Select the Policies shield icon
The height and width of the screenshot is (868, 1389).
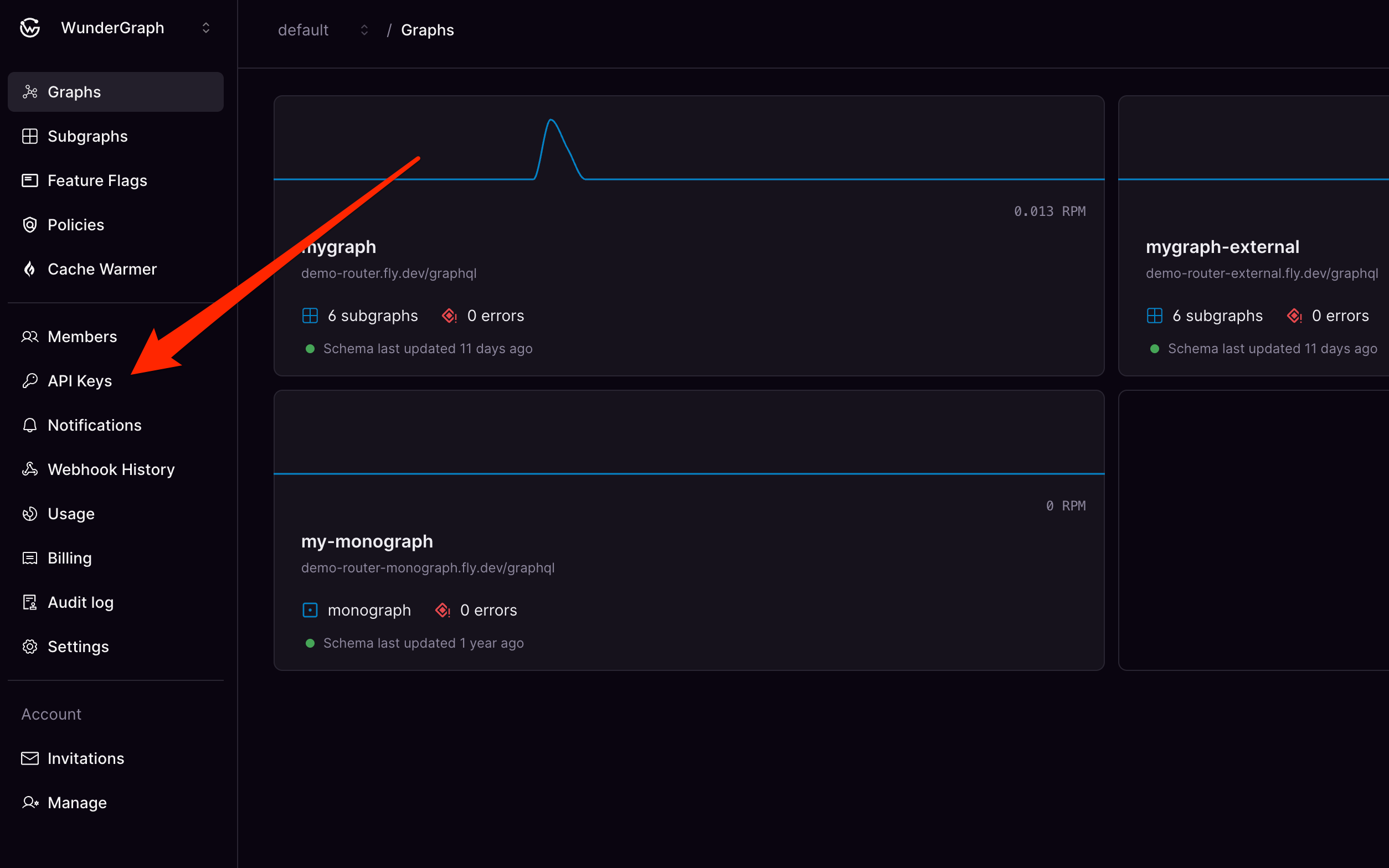point(30,224)
